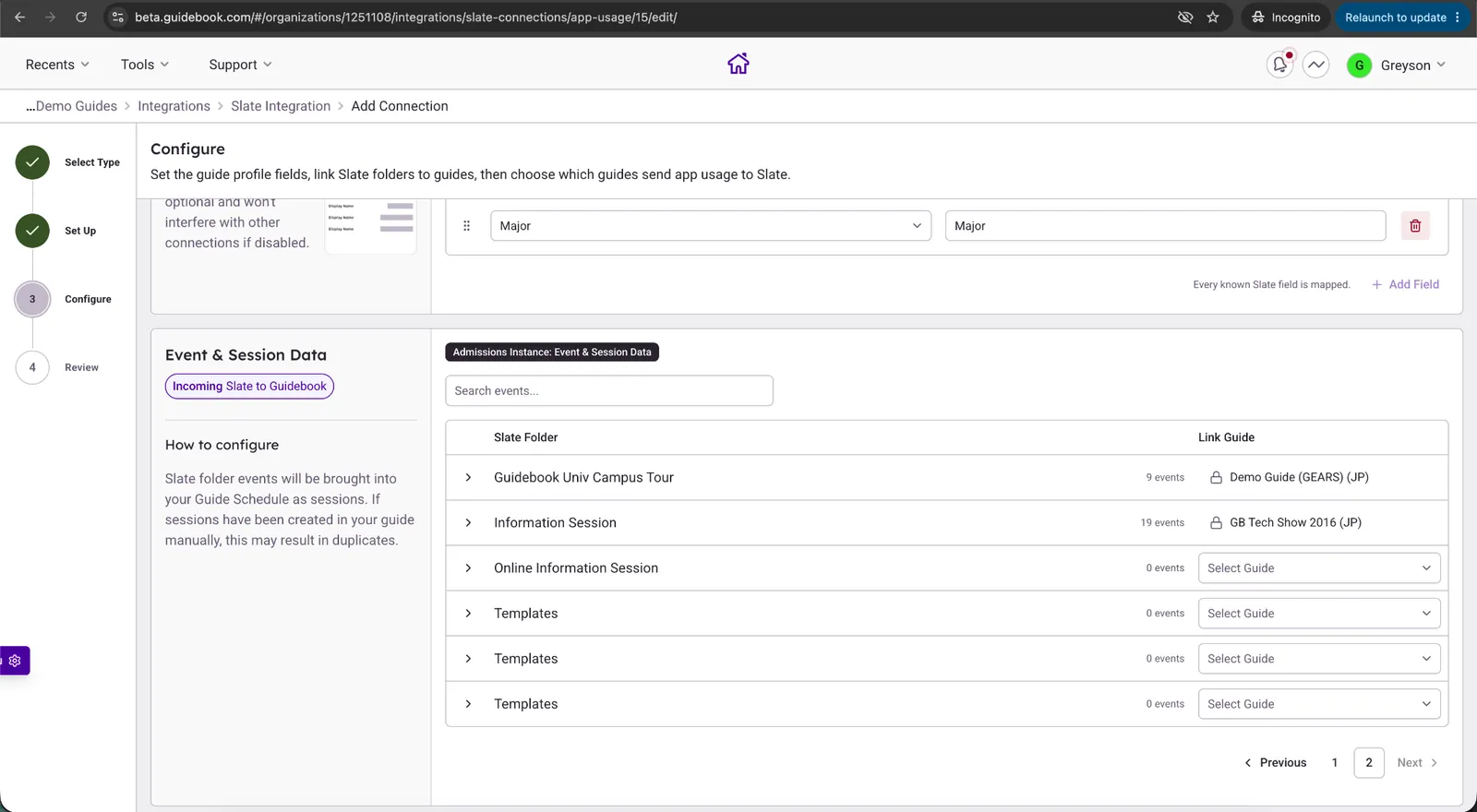This screenshot has width=1477, height=812.
Task: Click the browser address bar URL
Action: pos(406,18)
